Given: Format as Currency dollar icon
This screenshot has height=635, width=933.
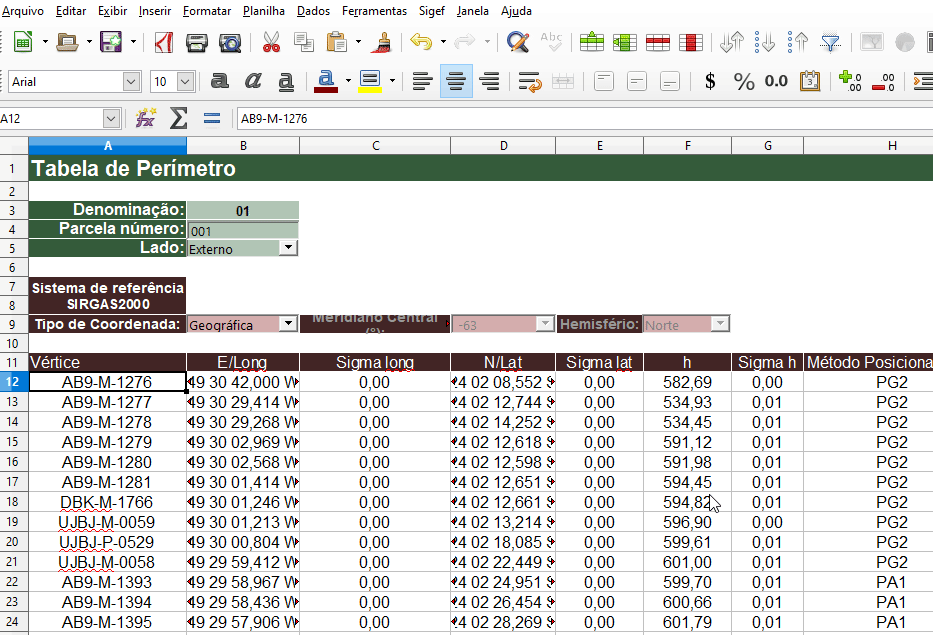Looking at the screenshot, I should [x=710, y=81].
